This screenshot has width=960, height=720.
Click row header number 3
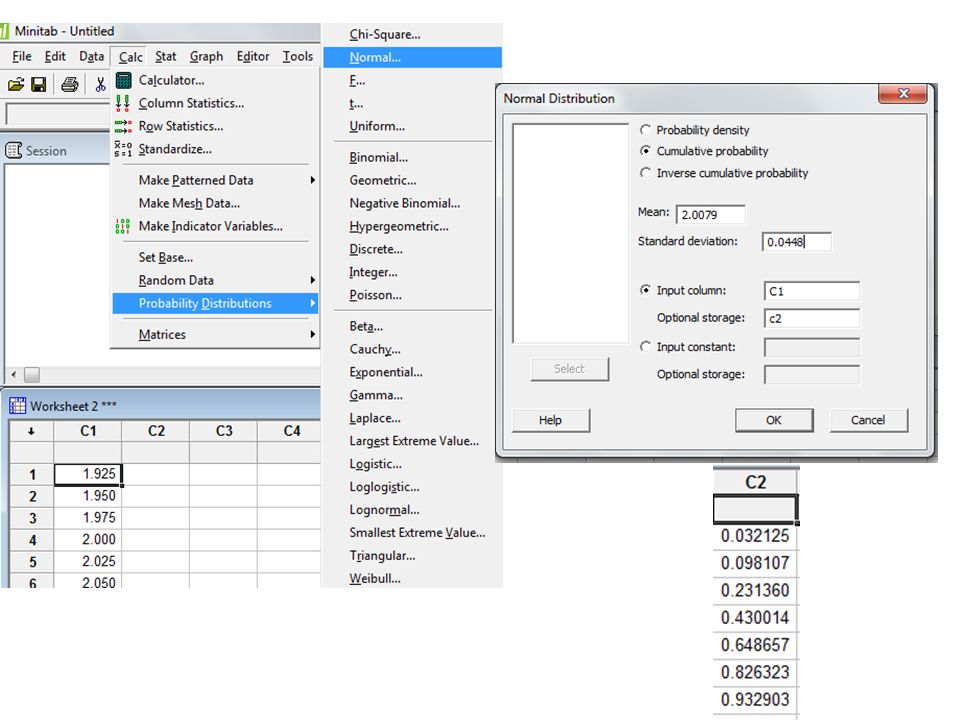[32, 518]
